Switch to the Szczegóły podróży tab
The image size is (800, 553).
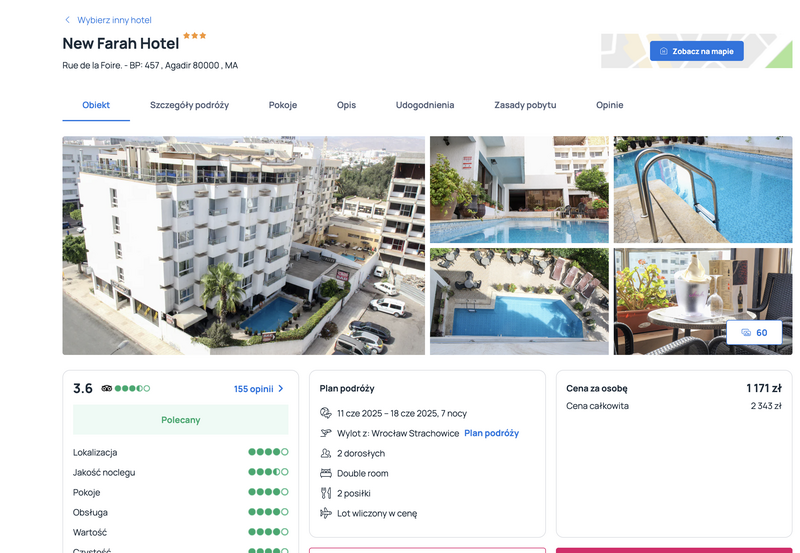[x=189, y=105]
